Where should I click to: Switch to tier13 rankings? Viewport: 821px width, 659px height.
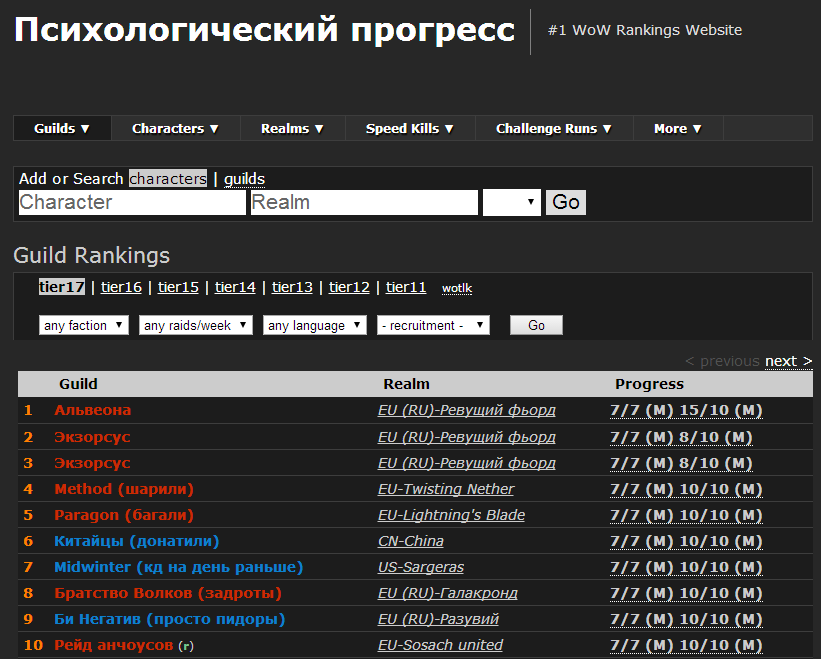click(292, 287)
